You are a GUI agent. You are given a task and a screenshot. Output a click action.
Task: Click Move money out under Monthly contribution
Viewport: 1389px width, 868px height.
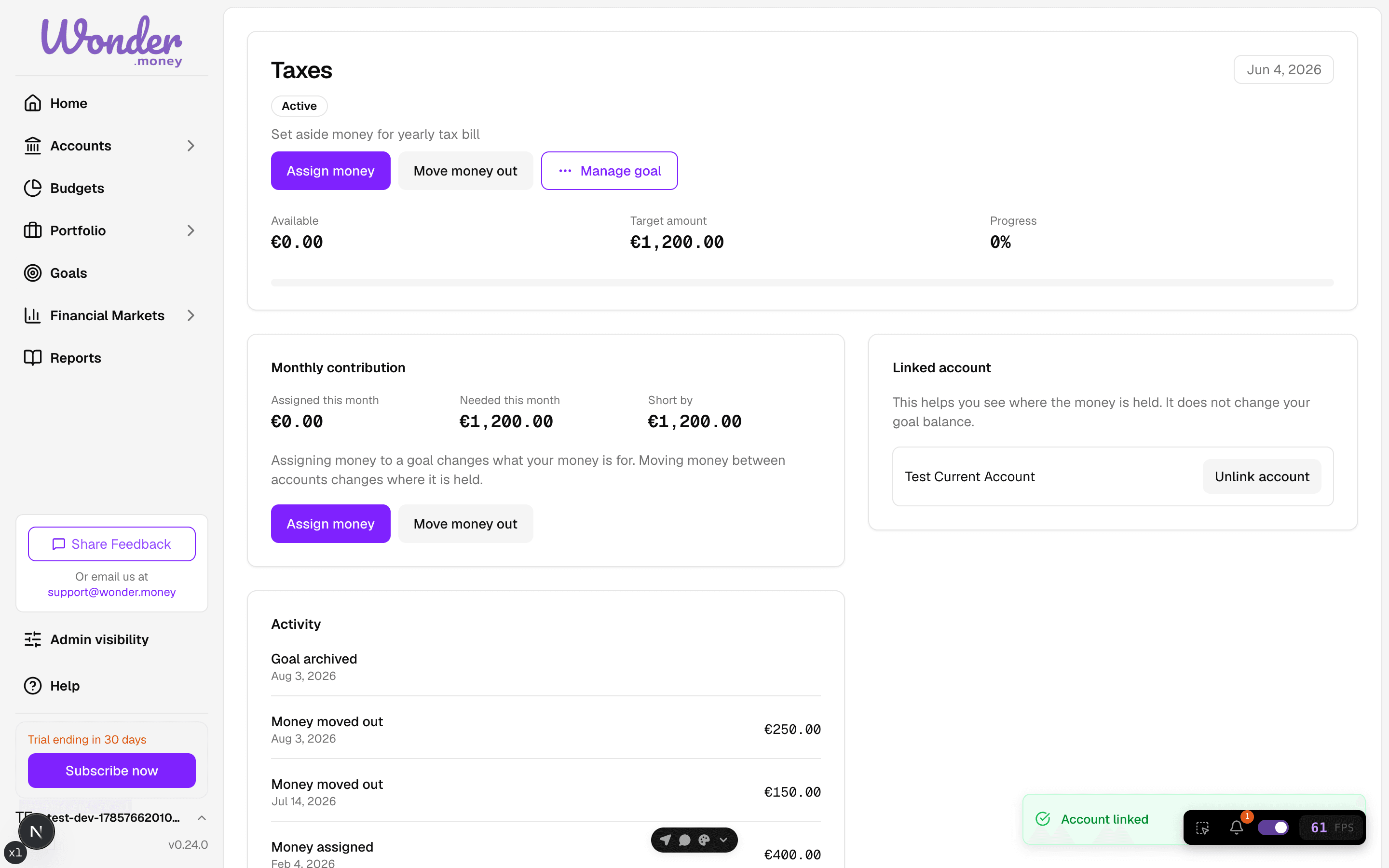point(465,524)
